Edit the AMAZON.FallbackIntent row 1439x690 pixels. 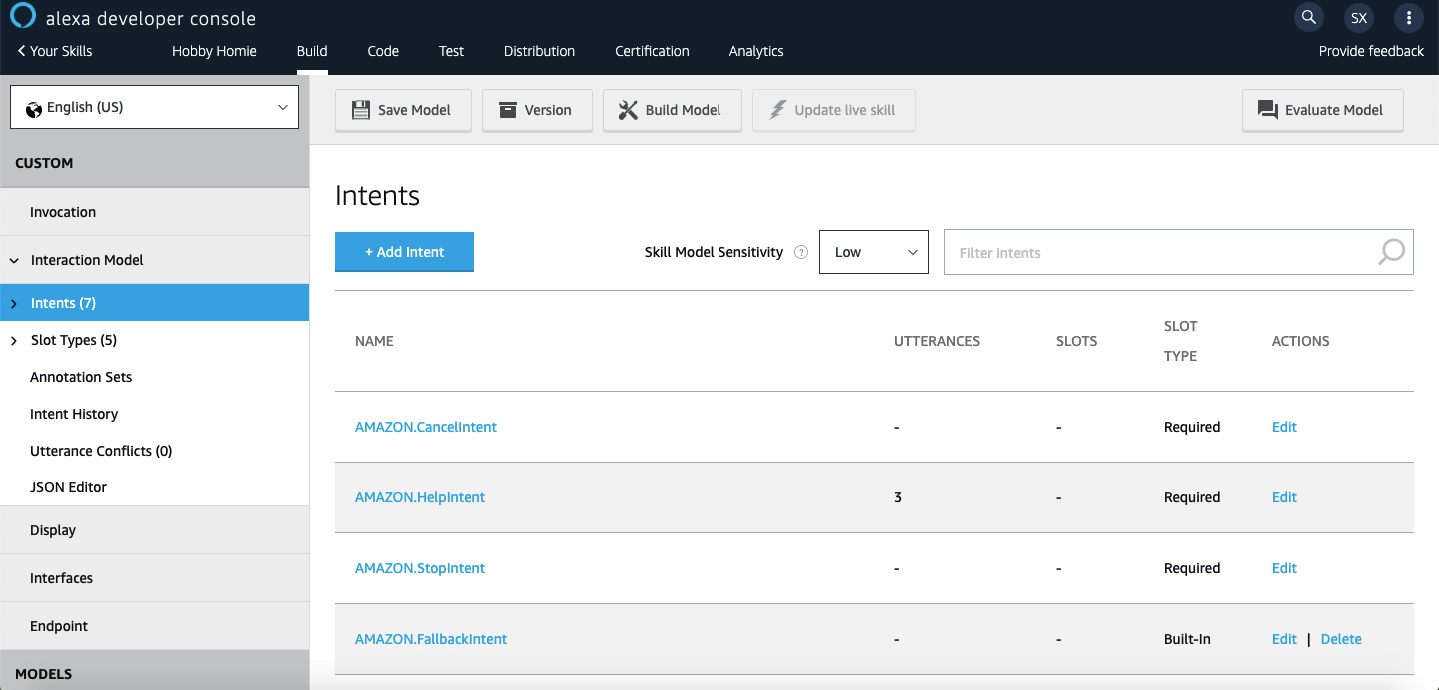tap(1284, 639)
